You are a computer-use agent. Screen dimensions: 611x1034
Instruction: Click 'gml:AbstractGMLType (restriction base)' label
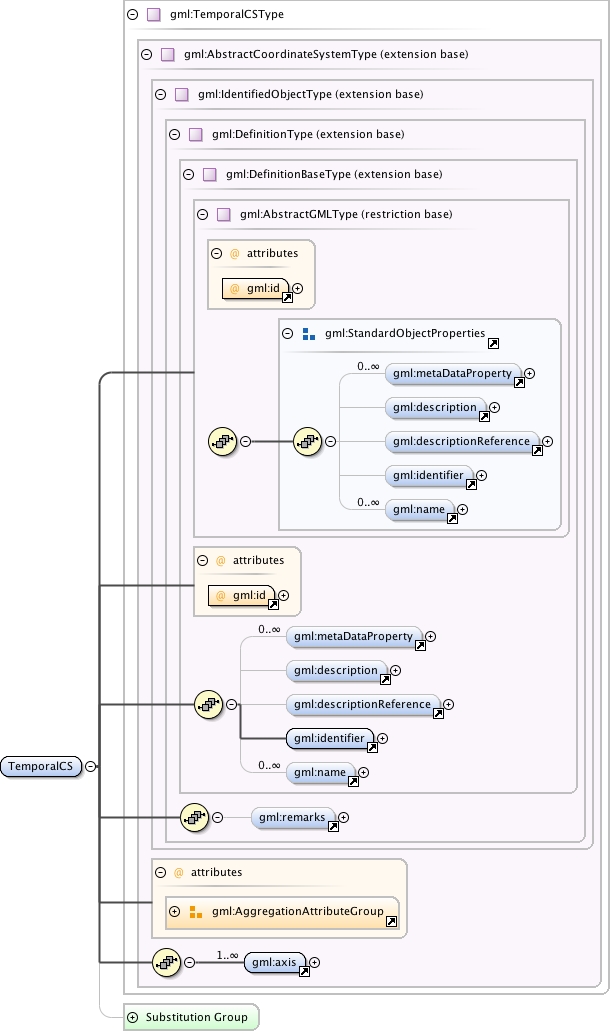tap(346, 214)
